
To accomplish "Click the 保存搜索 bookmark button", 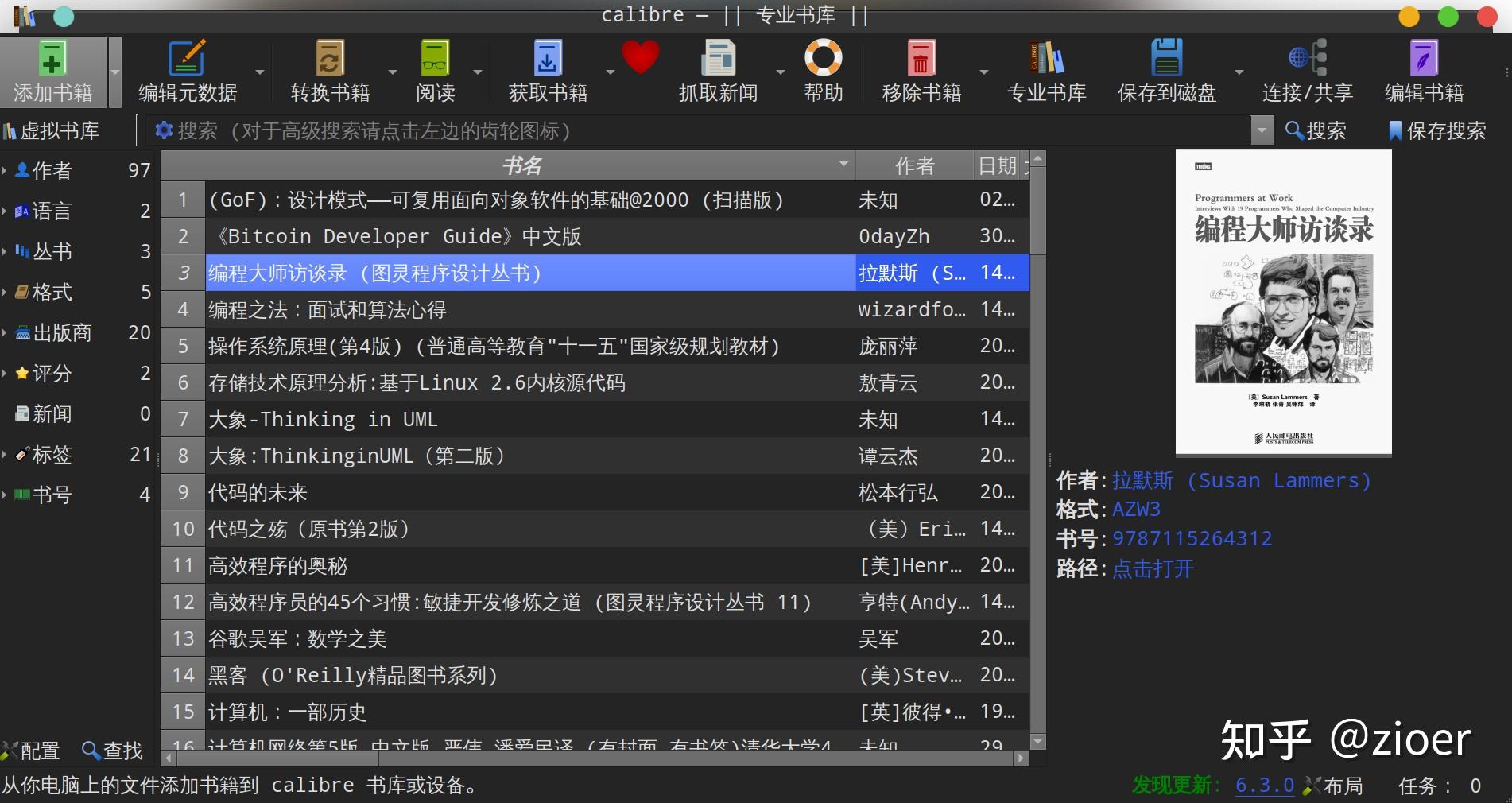I will (x=1437, y=131).
